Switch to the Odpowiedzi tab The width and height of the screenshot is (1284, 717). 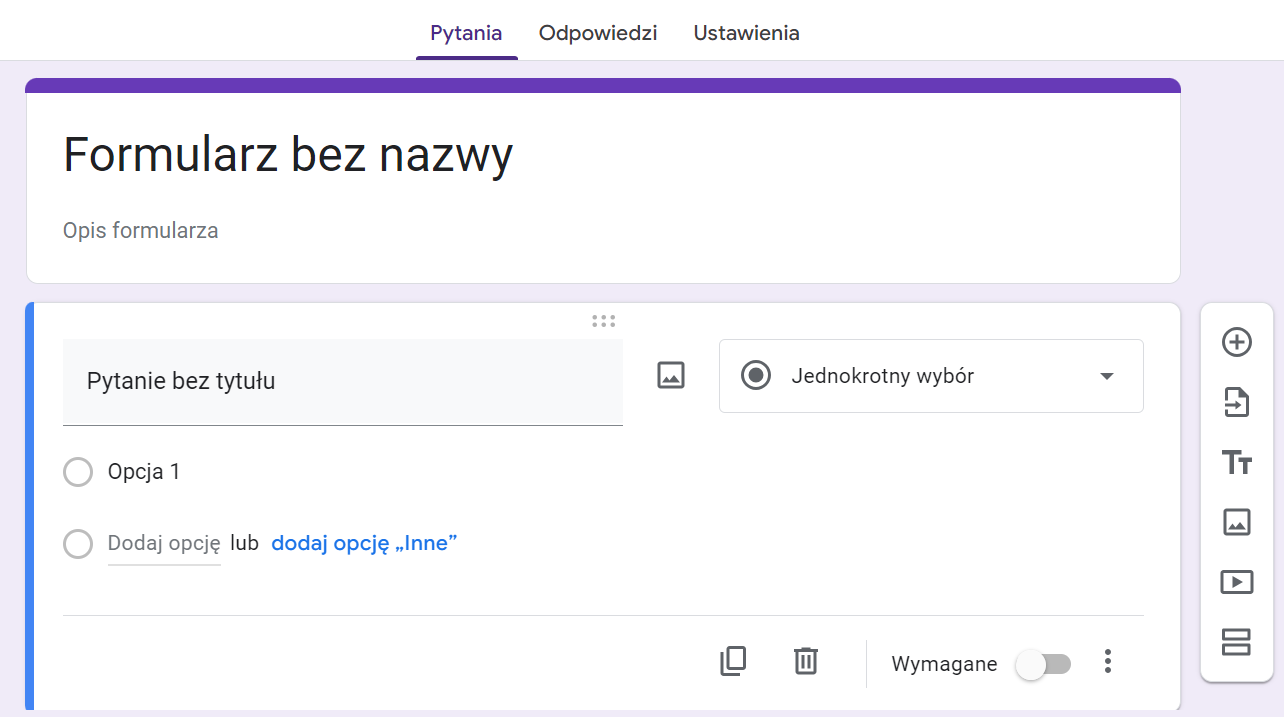[598, 33]
